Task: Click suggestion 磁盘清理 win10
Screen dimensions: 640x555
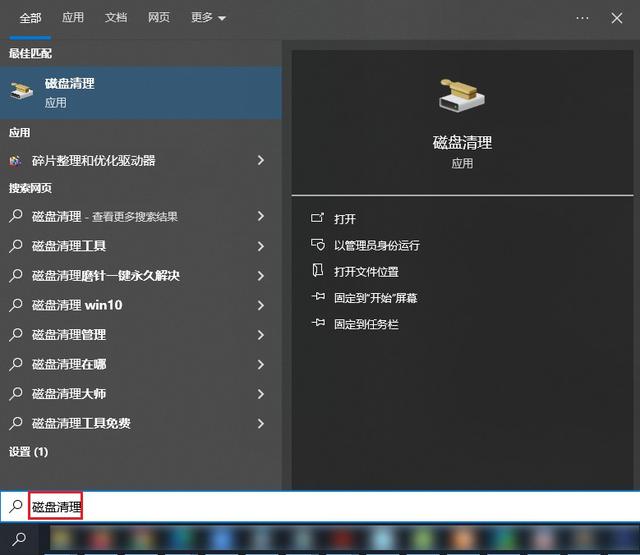Action: point(77,305)
